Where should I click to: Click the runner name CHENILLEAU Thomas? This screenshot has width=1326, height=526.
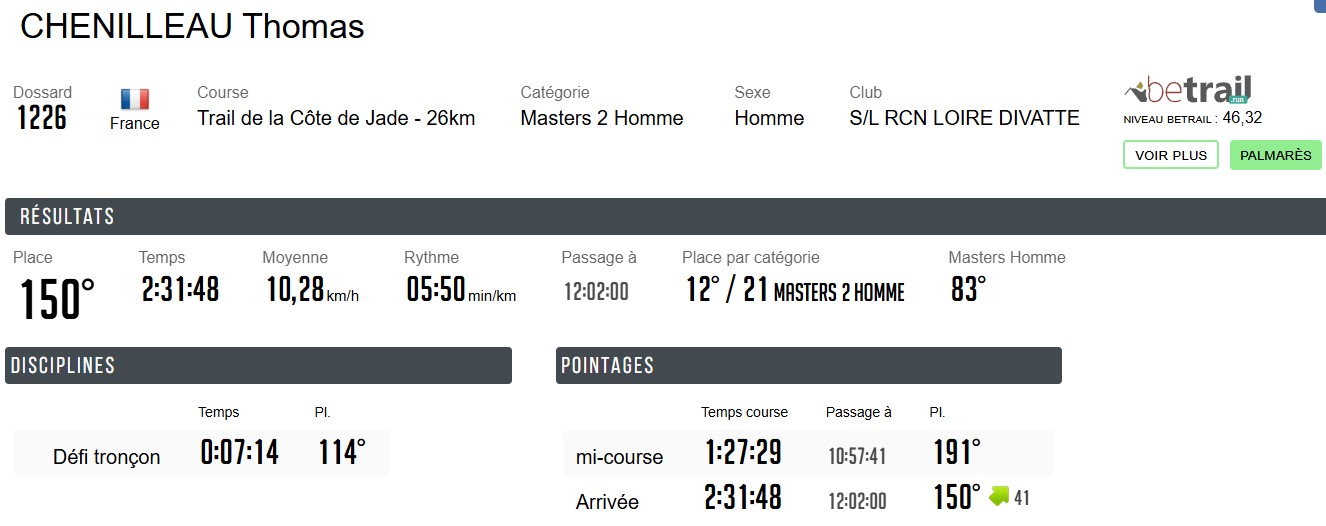click(x=192, y=27)
